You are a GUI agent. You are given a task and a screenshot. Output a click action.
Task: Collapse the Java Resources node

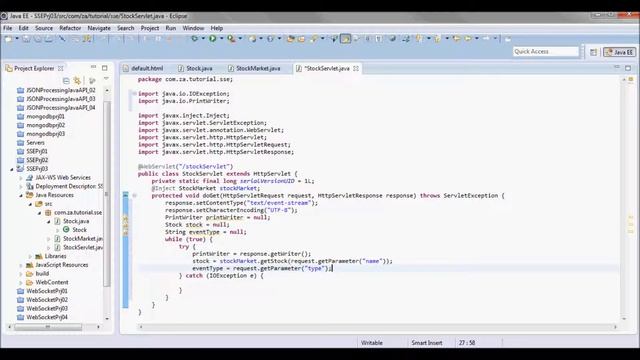[21, 196]
